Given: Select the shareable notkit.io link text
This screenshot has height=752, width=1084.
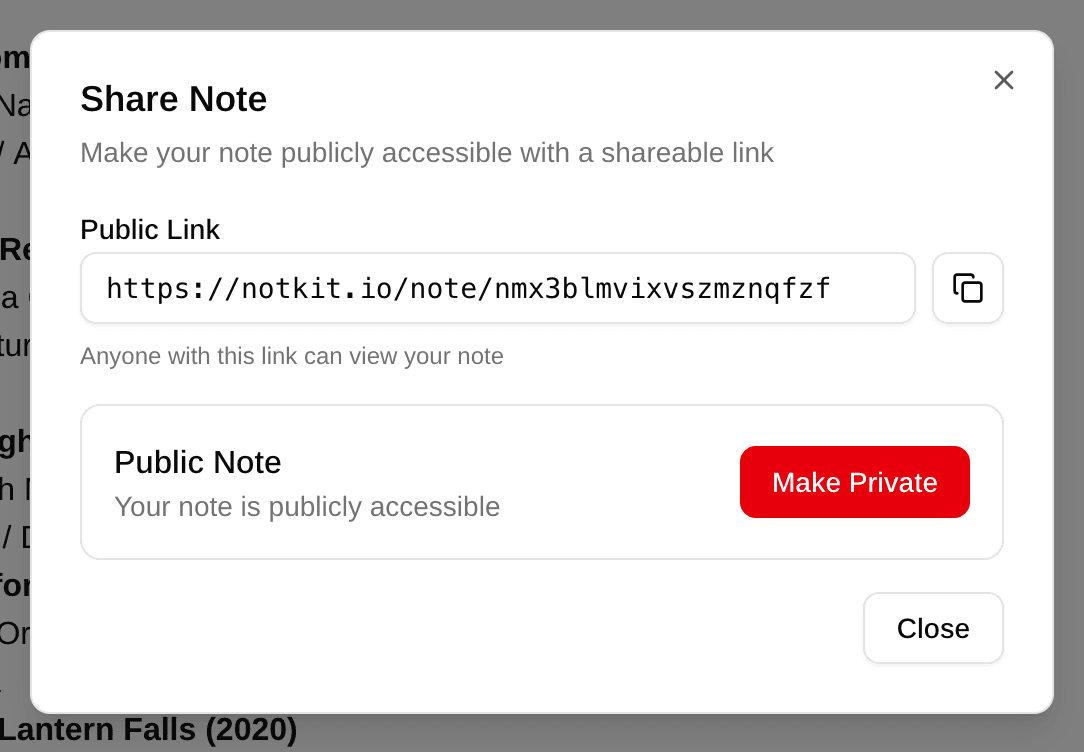Looking at the screenshot, I should pyautogui.click(x=467, y=288).
